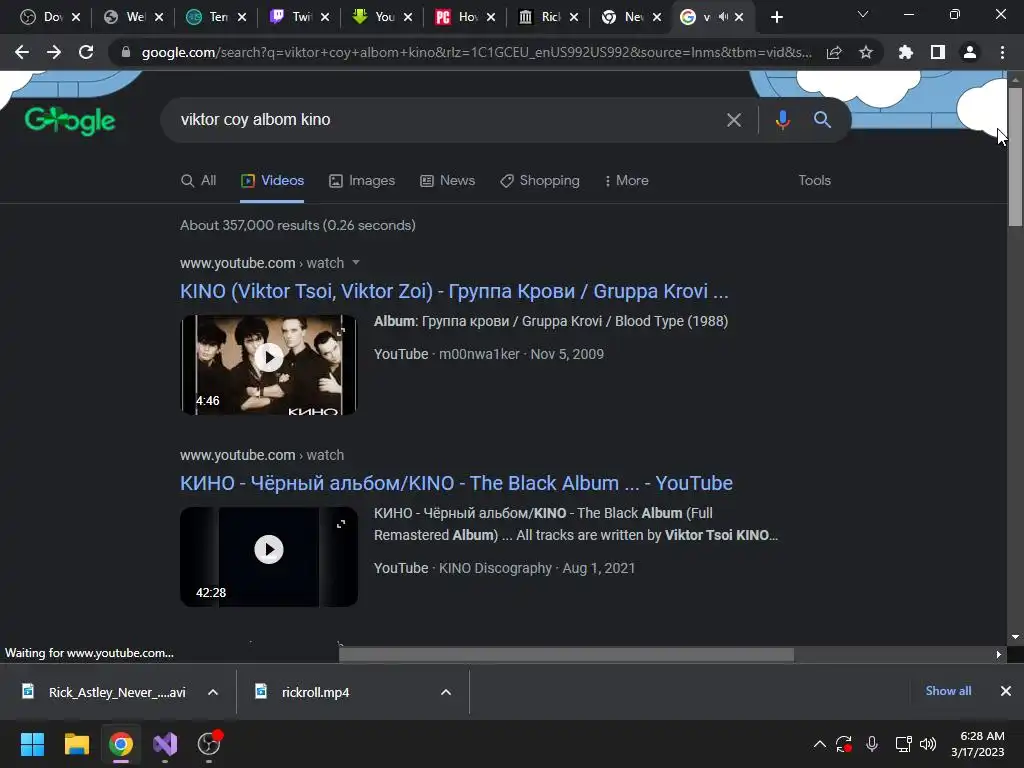This screenshot has height=768, width=1024.
Task: Open the volume control in the system tray
Action: click(927, 744)
